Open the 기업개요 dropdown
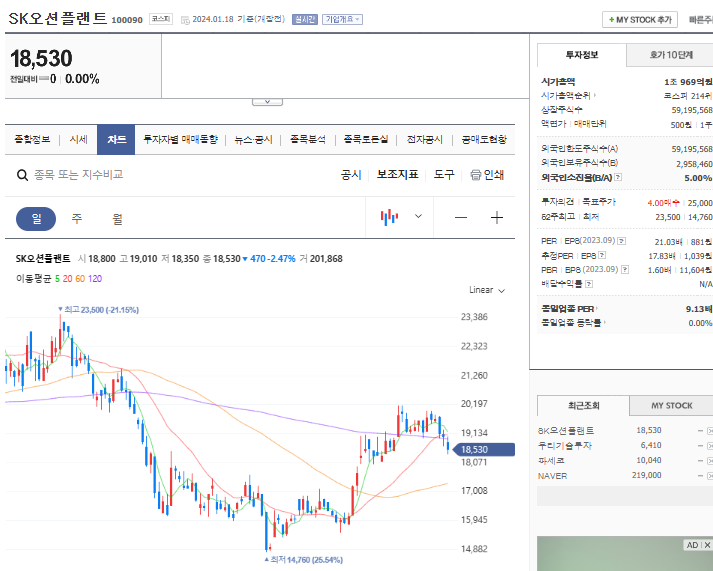713x571 pixels. click(342, 20)
